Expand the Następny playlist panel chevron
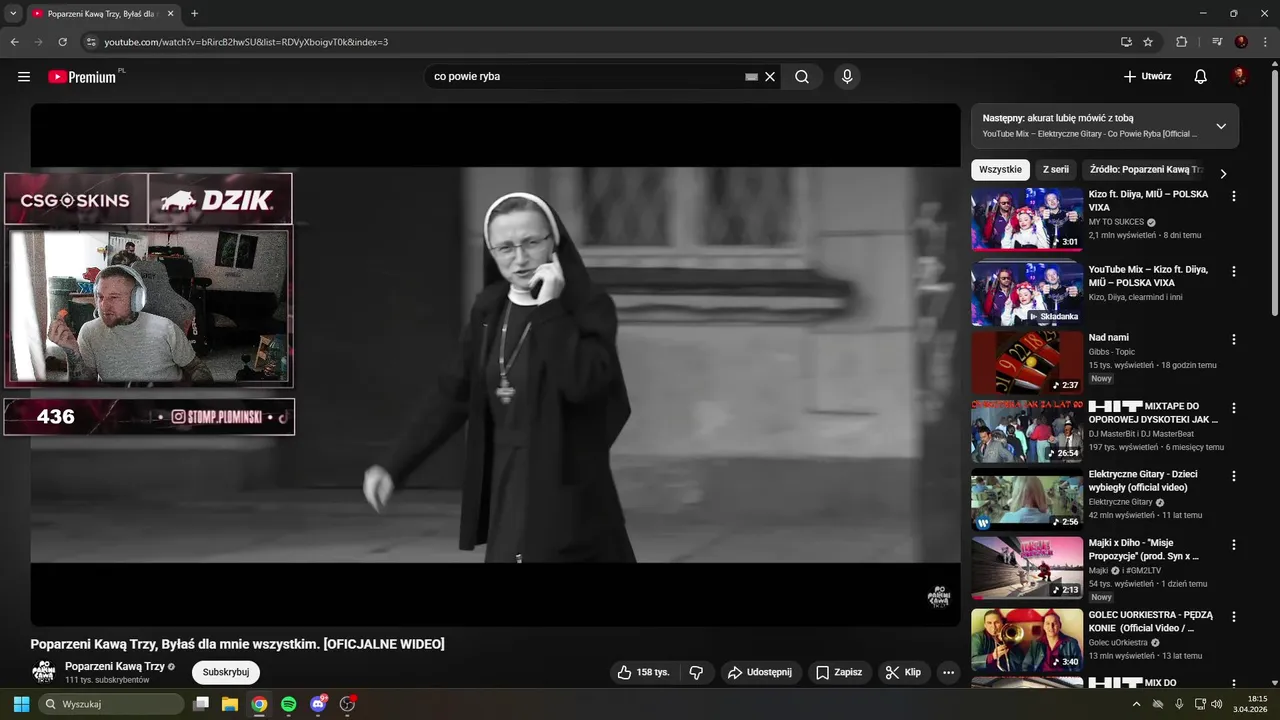1280x720 pixels. click(1221, 126)
